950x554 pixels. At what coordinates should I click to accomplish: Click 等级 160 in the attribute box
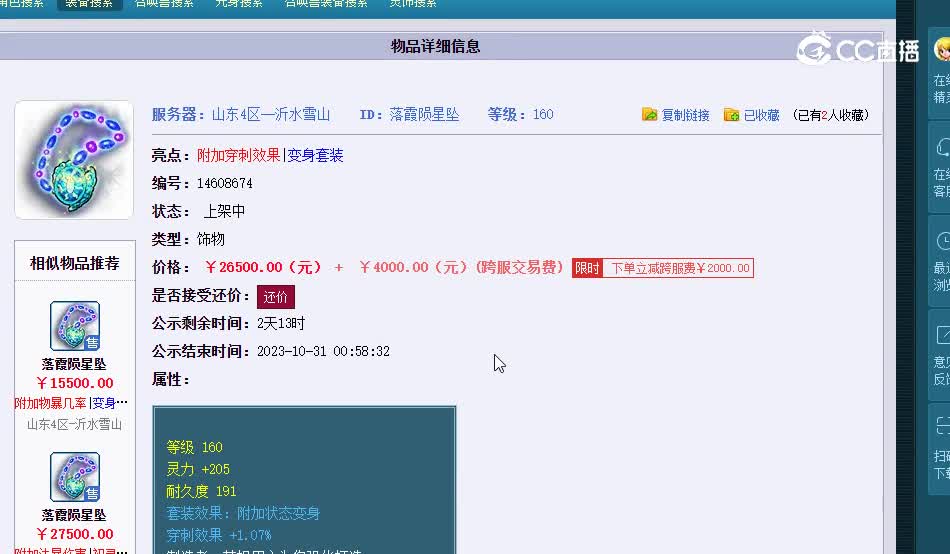tap(194, 447)
